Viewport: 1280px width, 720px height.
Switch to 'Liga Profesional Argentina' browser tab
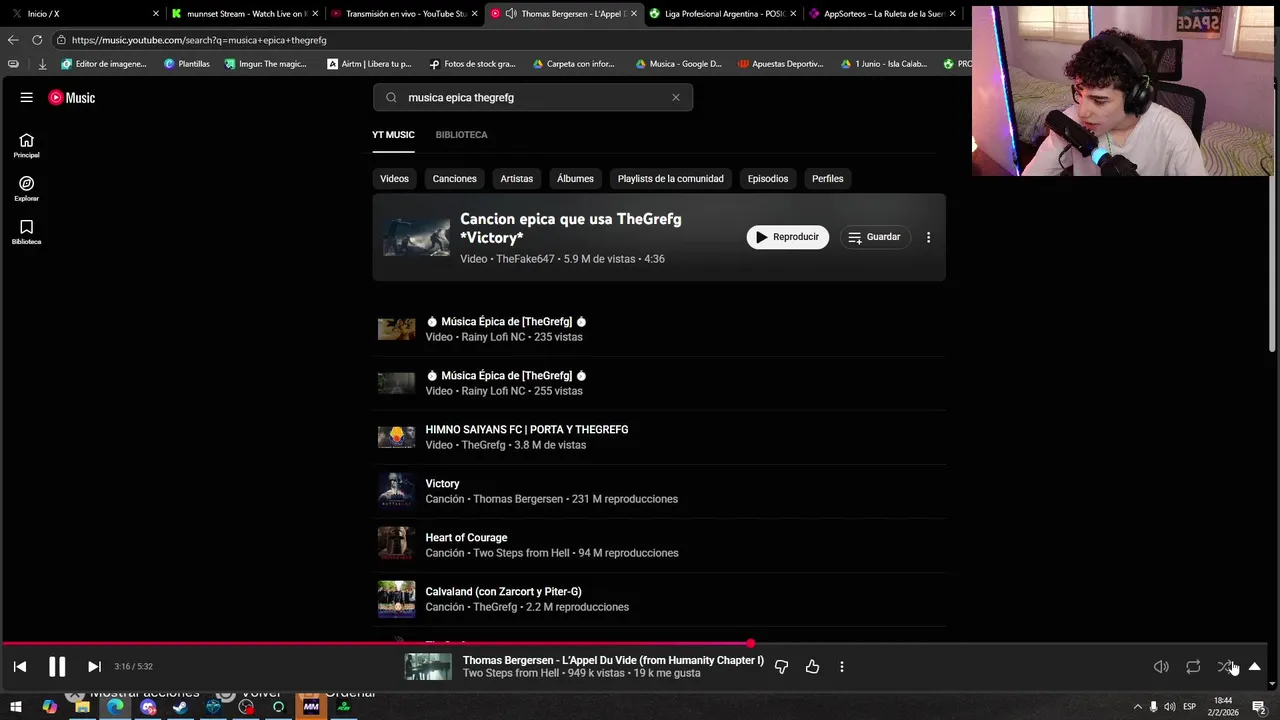724,13
